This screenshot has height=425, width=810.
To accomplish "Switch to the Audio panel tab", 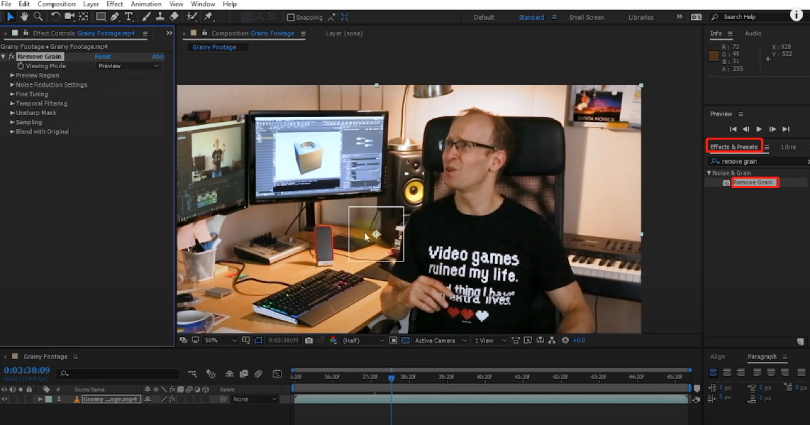I will 752,33.
